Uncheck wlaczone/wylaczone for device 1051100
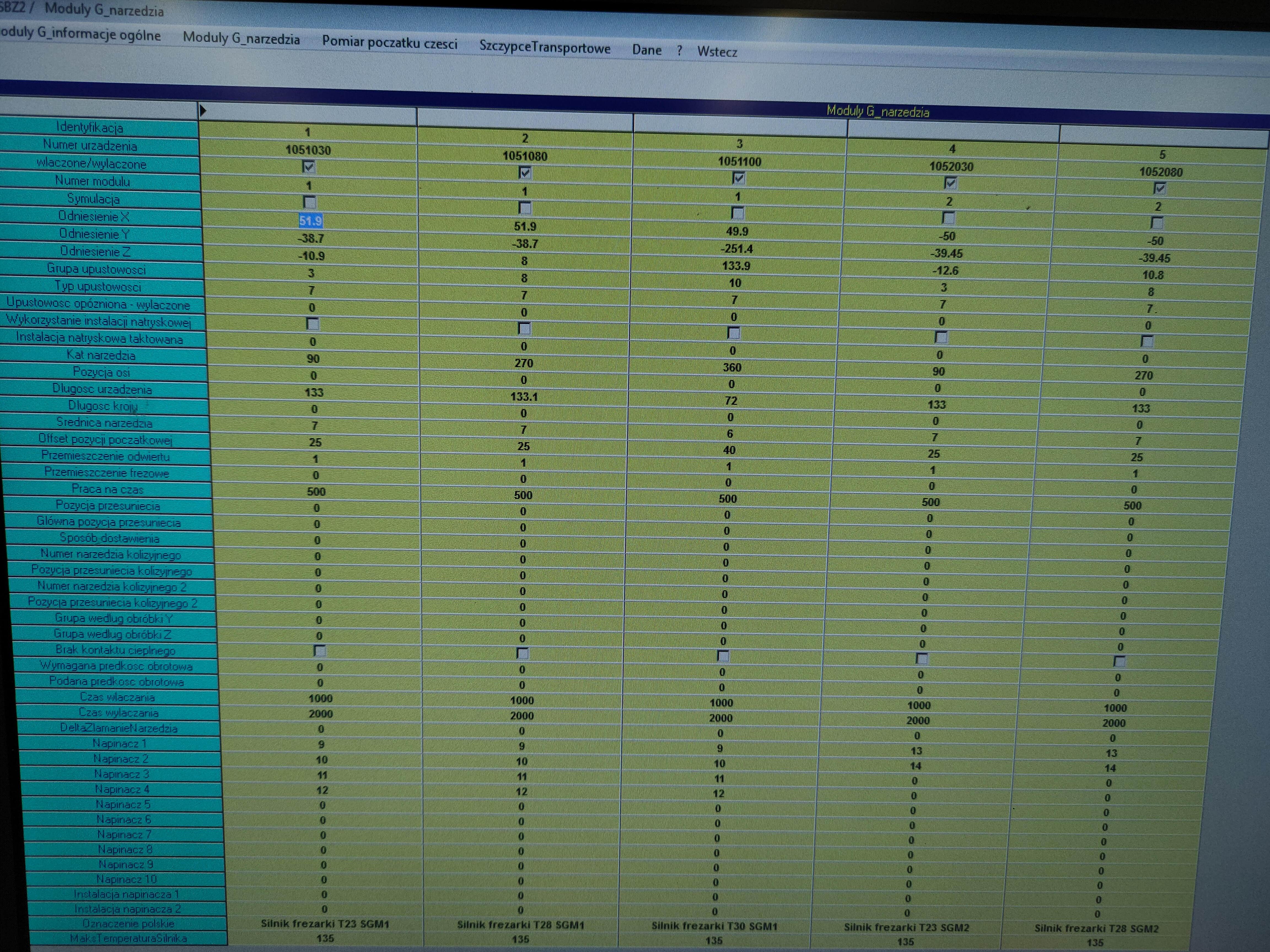1270x952 pixels. [738, 178]
